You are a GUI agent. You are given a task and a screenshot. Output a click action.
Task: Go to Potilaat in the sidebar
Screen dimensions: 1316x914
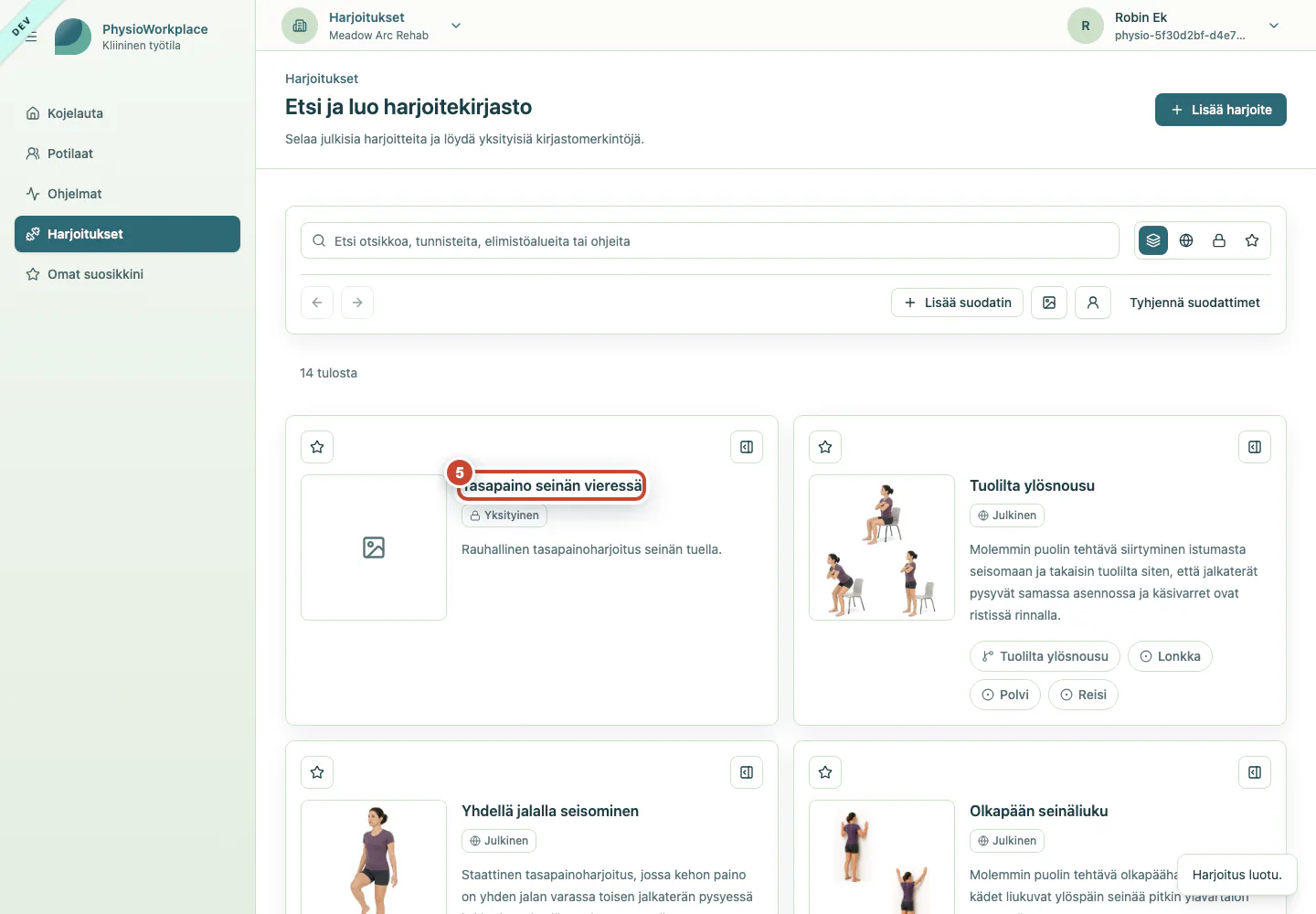click(127, 154)
